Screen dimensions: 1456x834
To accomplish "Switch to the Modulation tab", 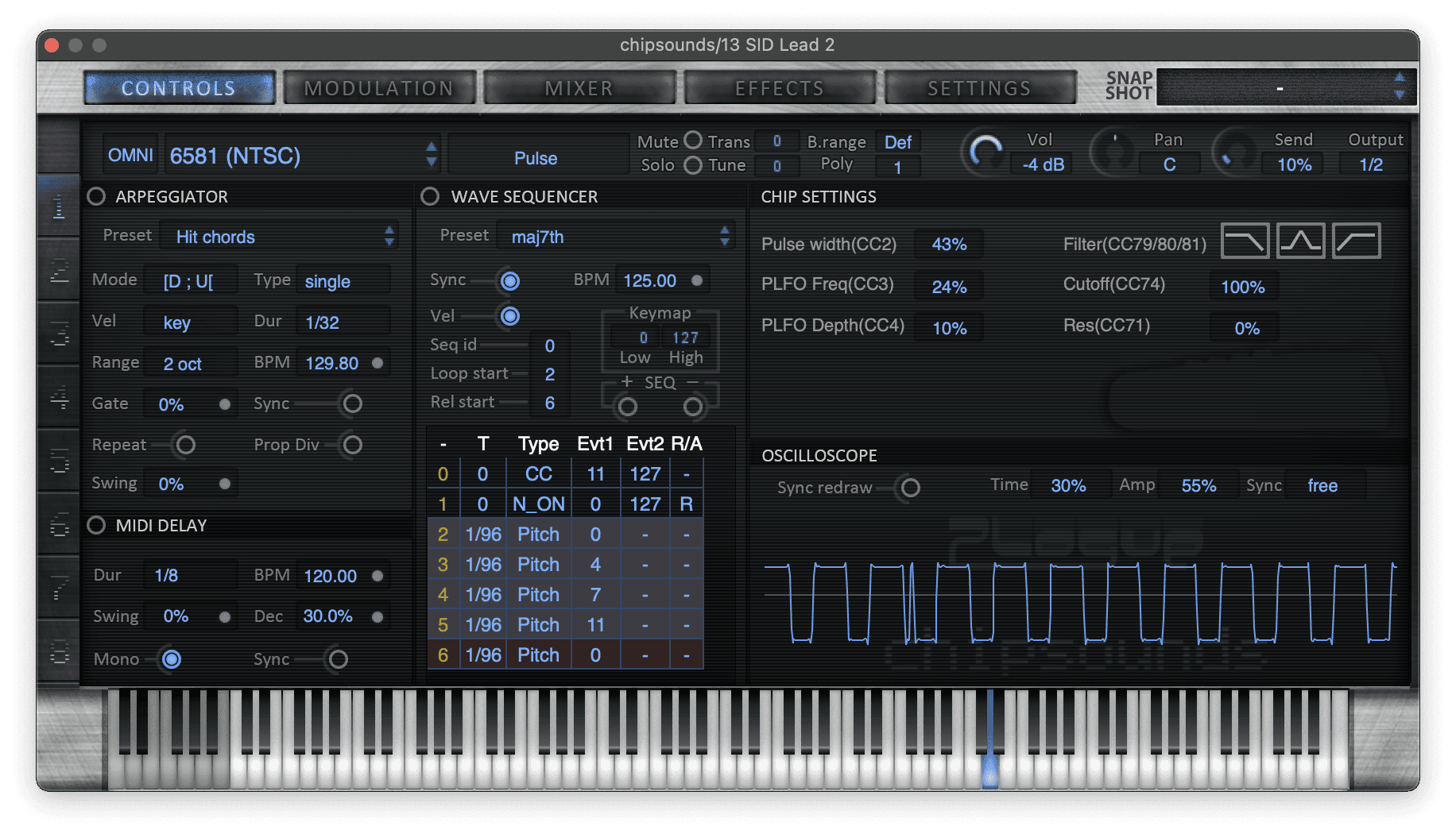I will point(379,88).
